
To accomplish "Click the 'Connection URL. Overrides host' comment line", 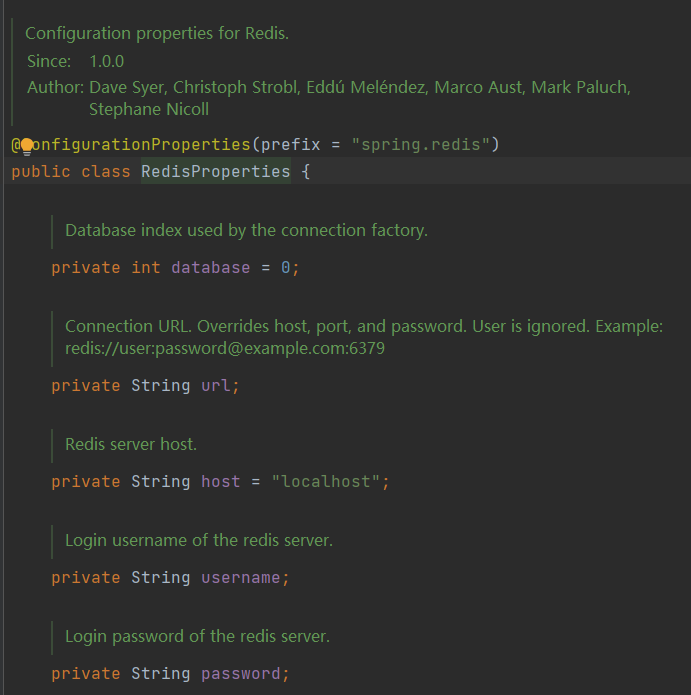I will tap(364, 327).
